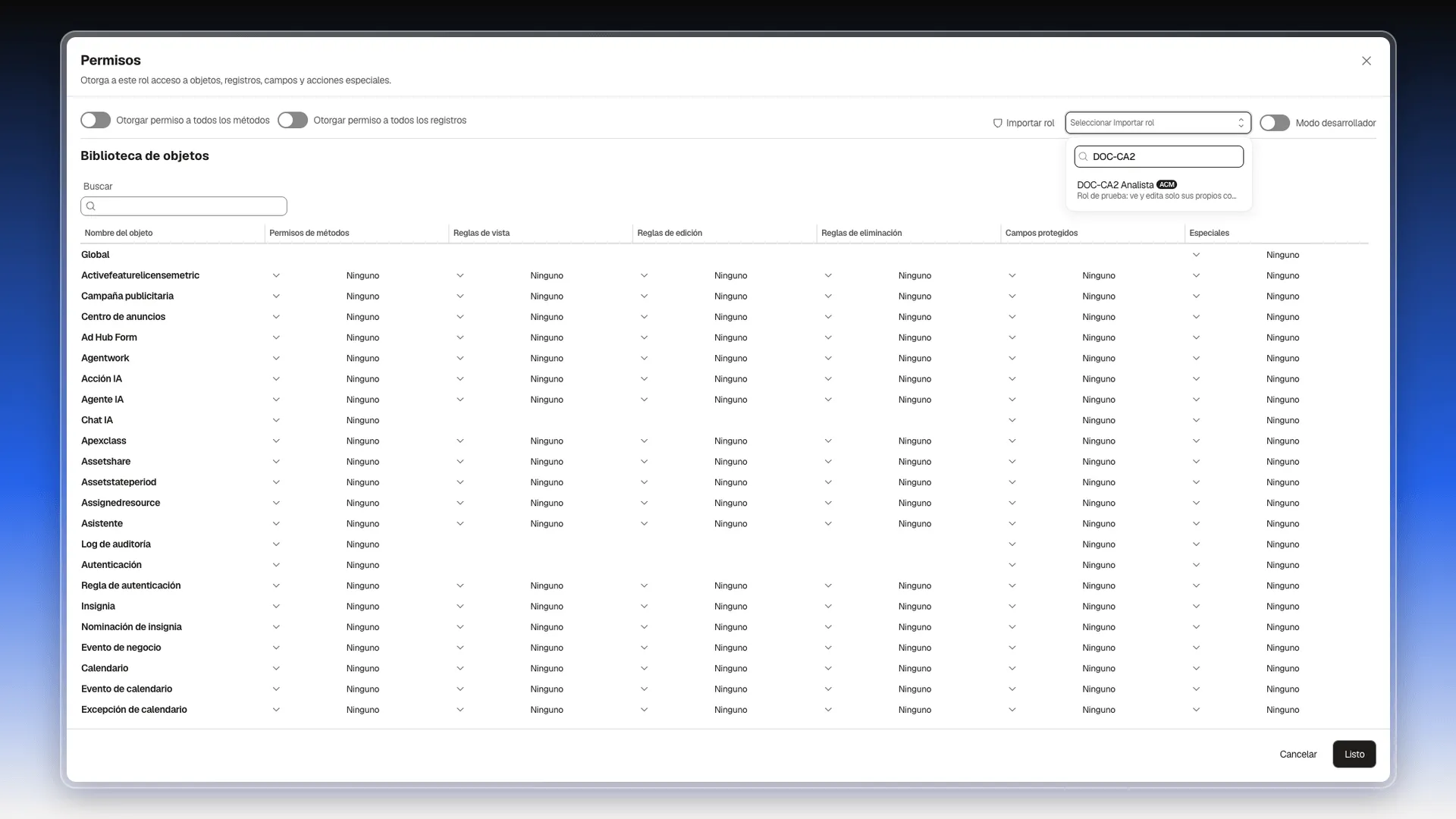Open Reglas de vista chevron for Campaña publicitaria
Viewport: 1456px width, 819px height.
(x=460, y=297)
